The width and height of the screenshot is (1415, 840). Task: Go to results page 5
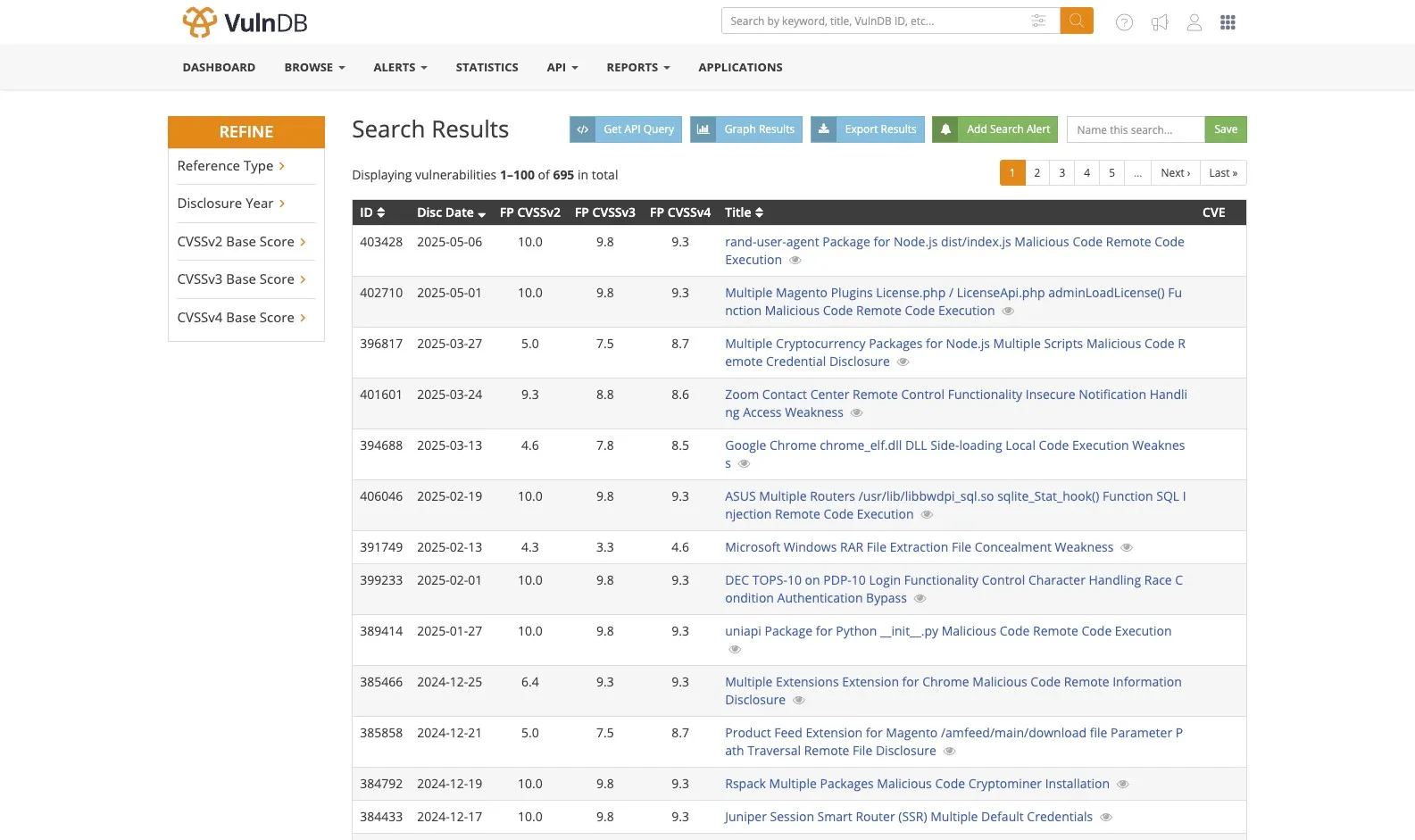[x=1112, y=173]
